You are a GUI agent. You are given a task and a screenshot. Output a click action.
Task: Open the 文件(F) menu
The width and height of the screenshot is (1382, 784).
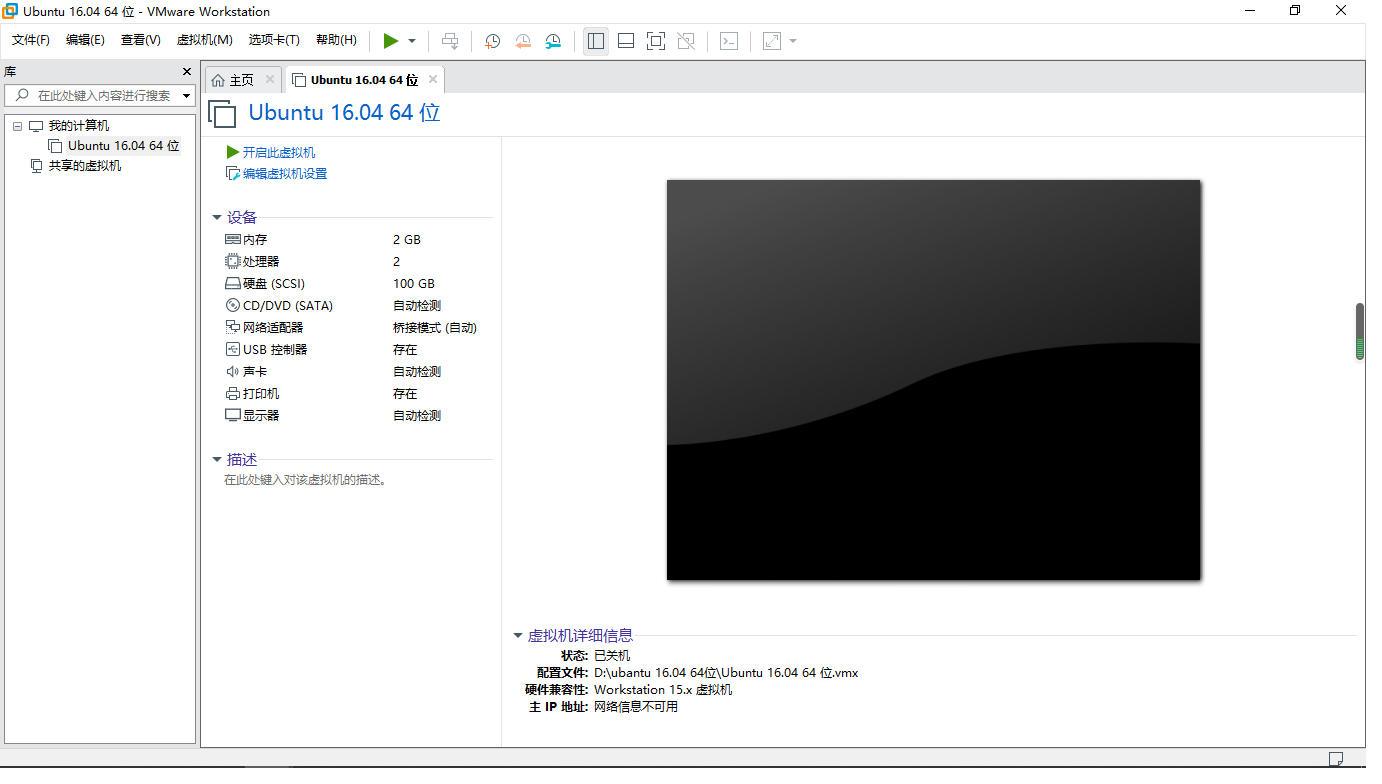(x=31, y=40)
